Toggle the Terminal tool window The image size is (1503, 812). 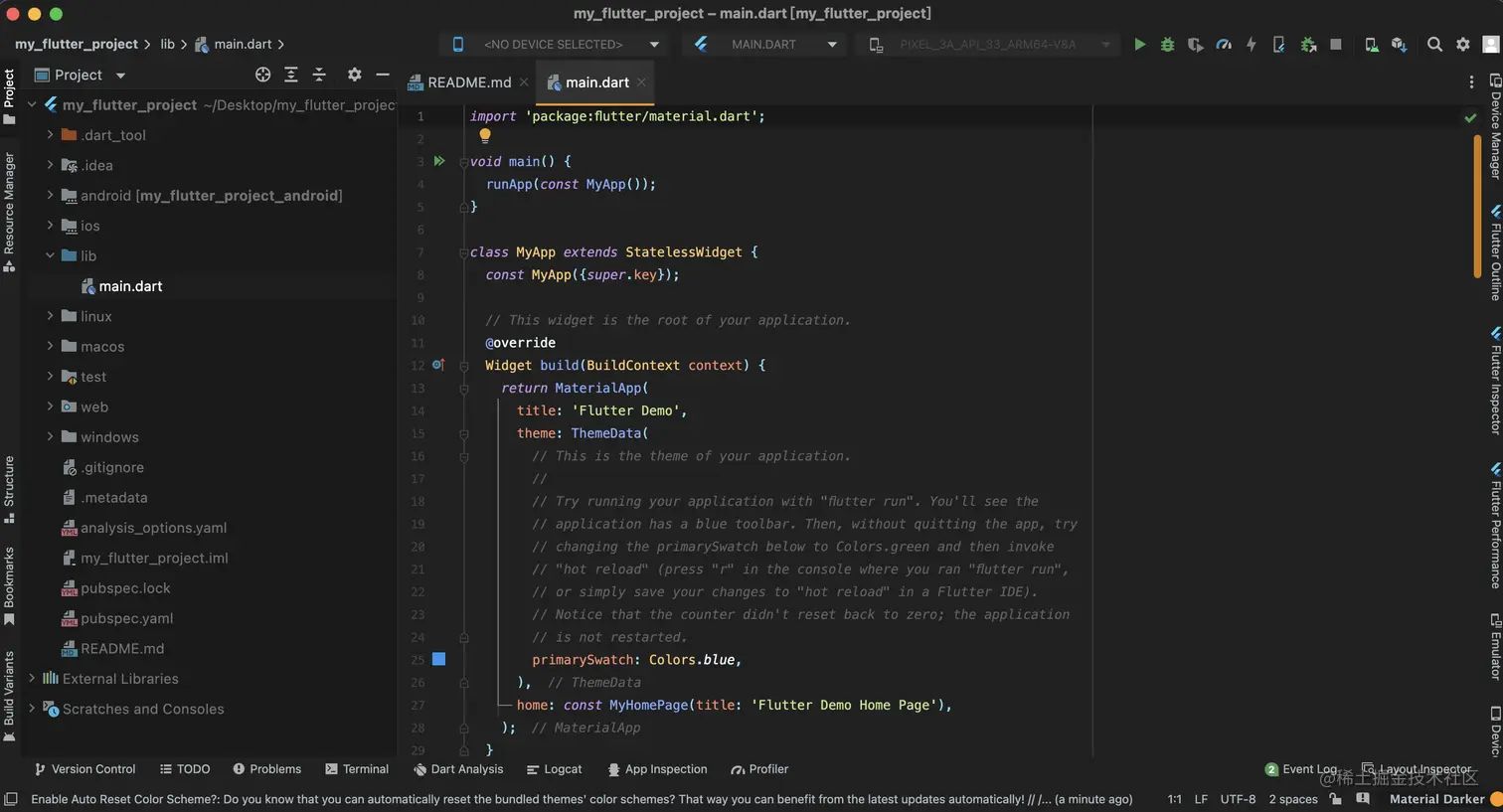(x=357, y=769)
